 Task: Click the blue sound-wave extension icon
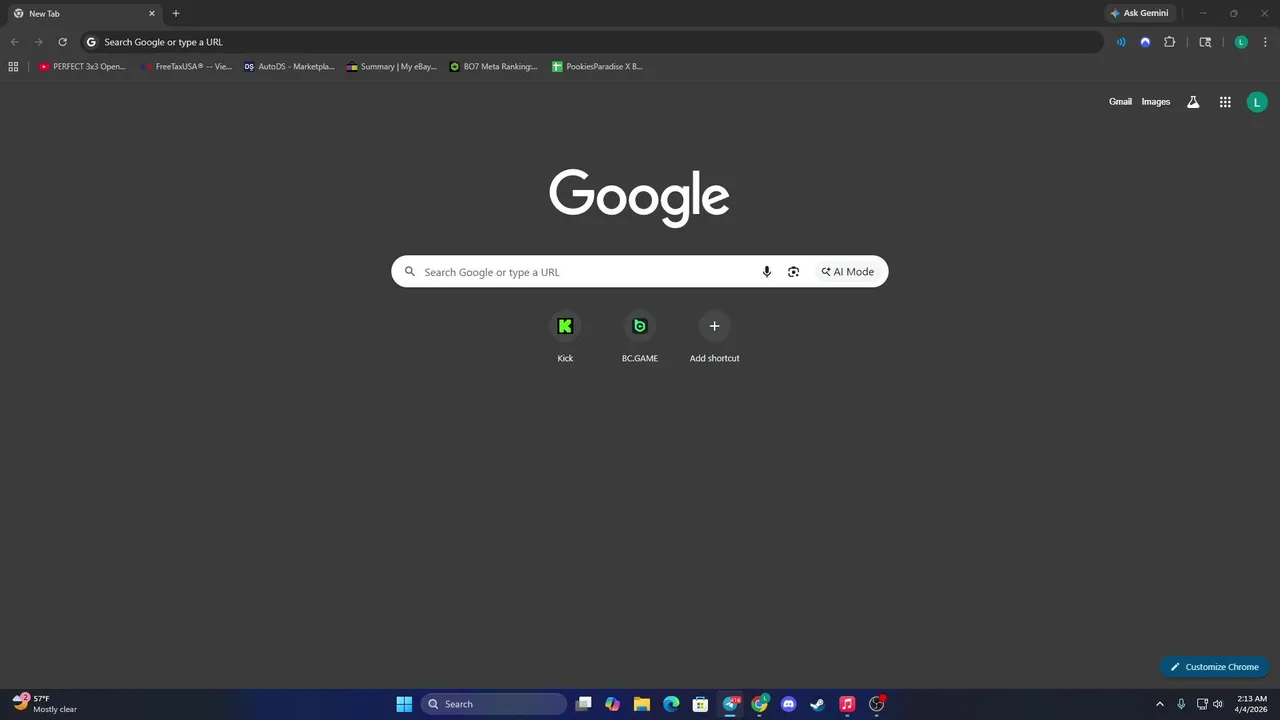click(1121, 42)
